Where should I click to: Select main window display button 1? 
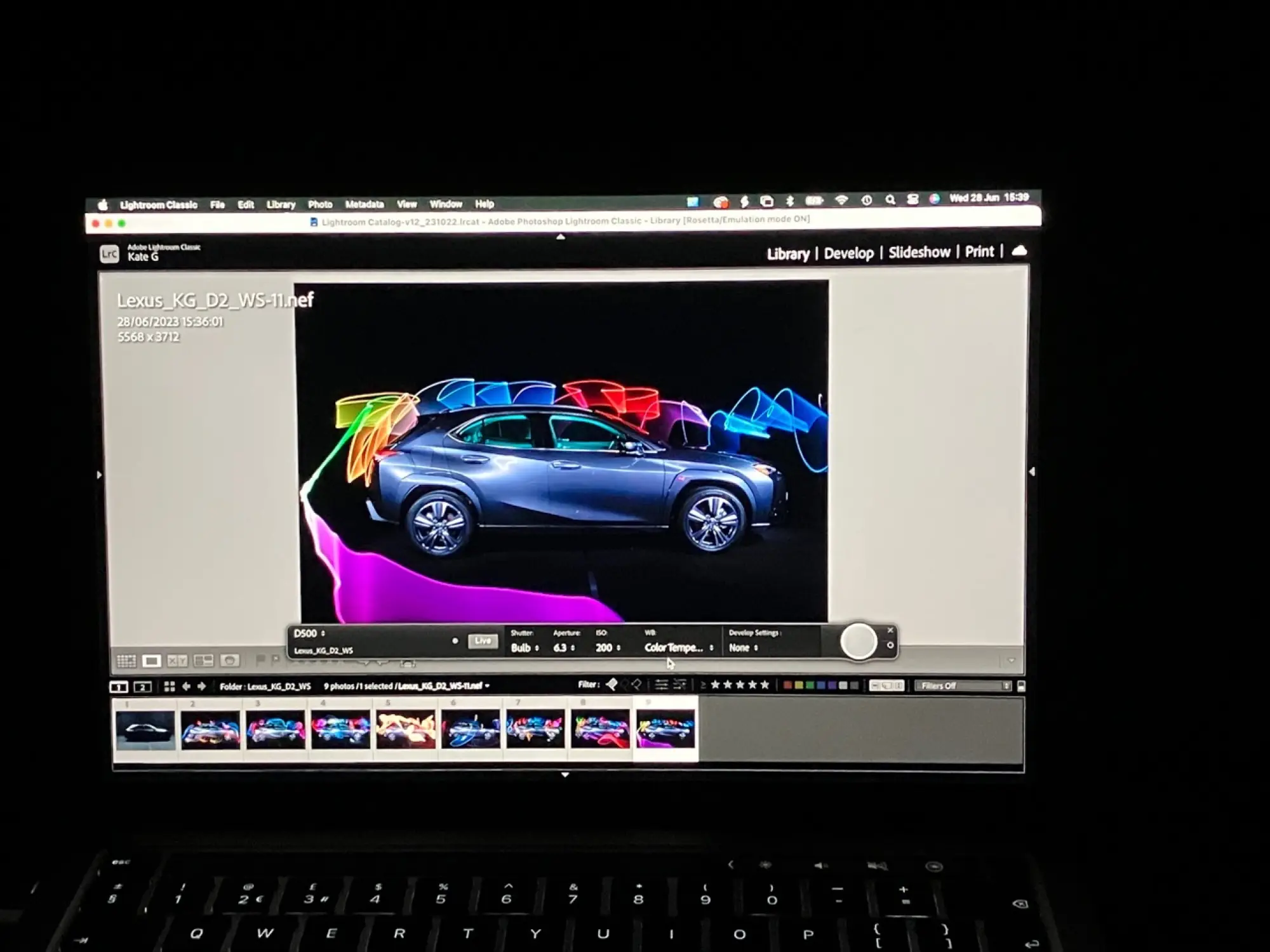point(119,687)
